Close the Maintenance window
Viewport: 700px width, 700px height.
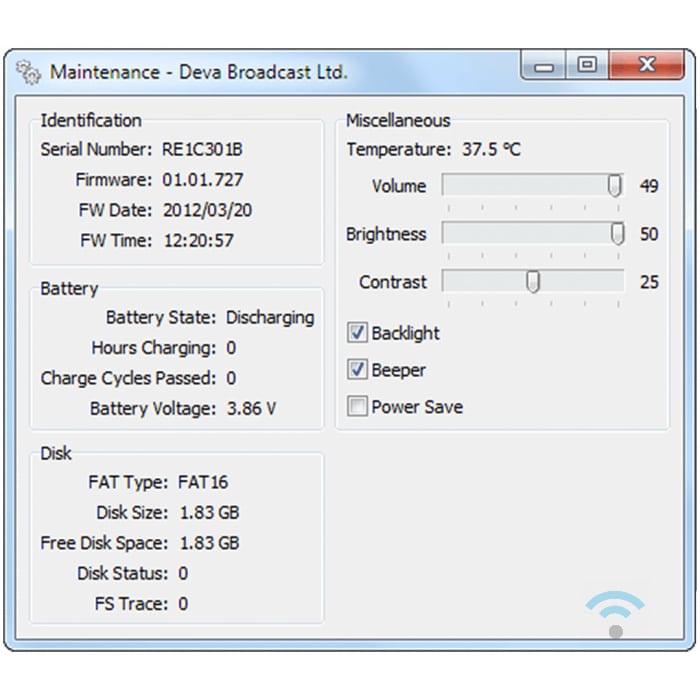[646, 65]
